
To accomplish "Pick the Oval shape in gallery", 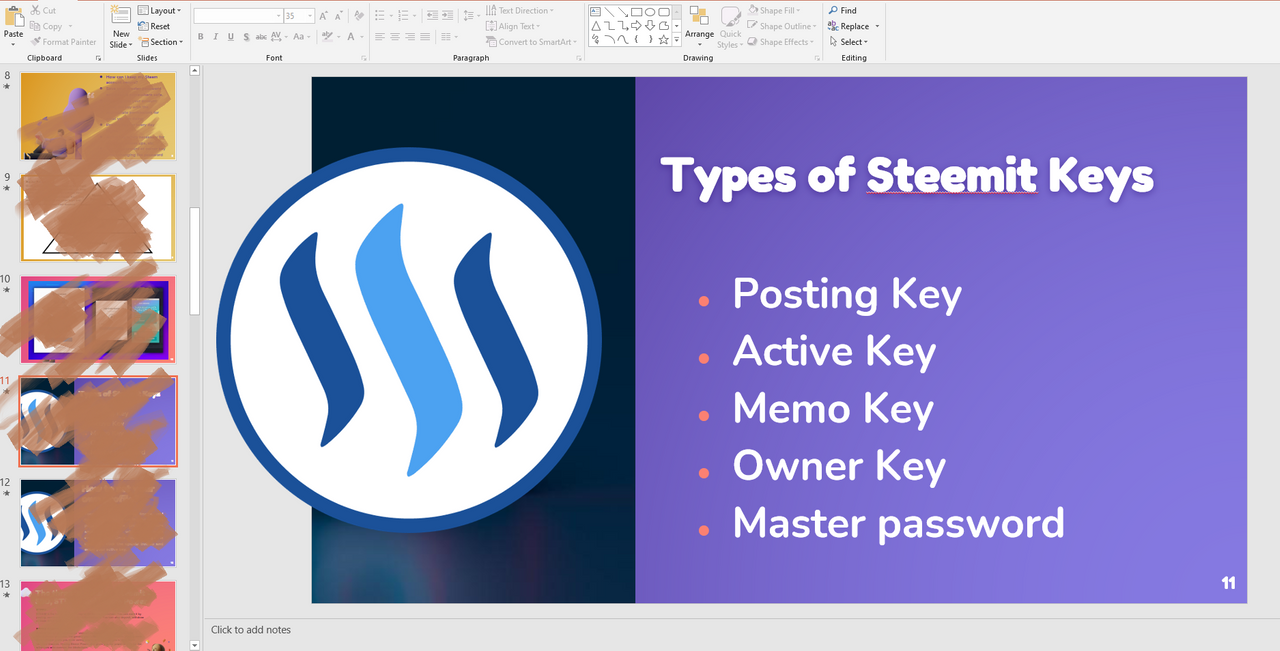I will (x=650, y=12).
